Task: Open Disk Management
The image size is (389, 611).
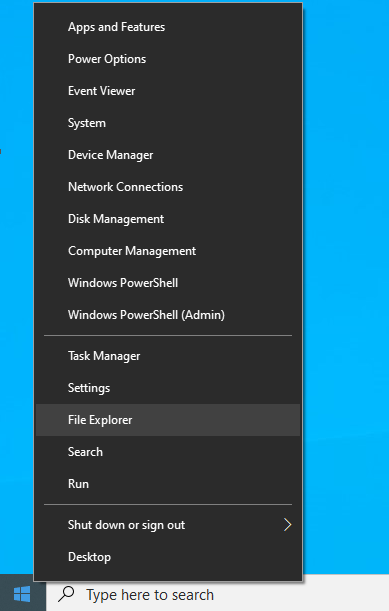Action: (x=168, y=219)
